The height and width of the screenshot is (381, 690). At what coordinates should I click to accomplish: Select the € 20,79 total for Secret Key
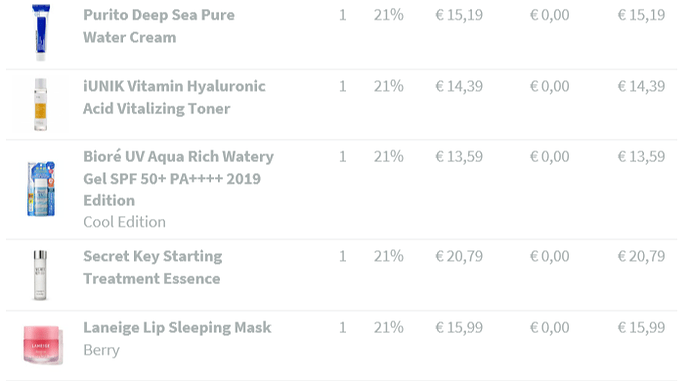[641, 256]
